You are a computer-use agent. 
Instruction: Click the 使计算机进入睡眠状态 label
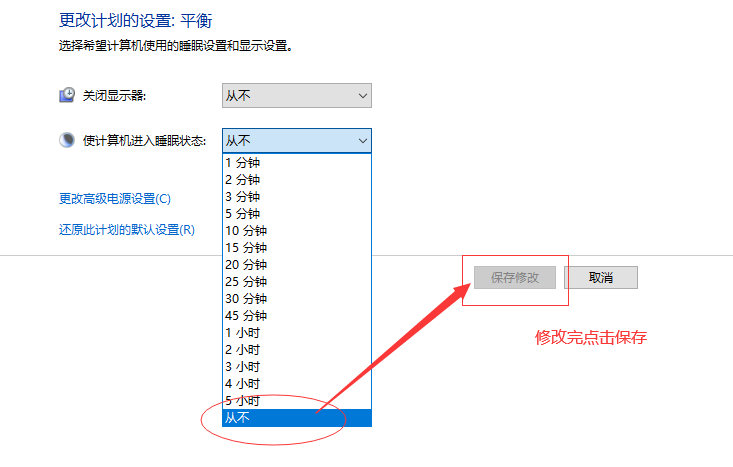[x=144, y=141]
